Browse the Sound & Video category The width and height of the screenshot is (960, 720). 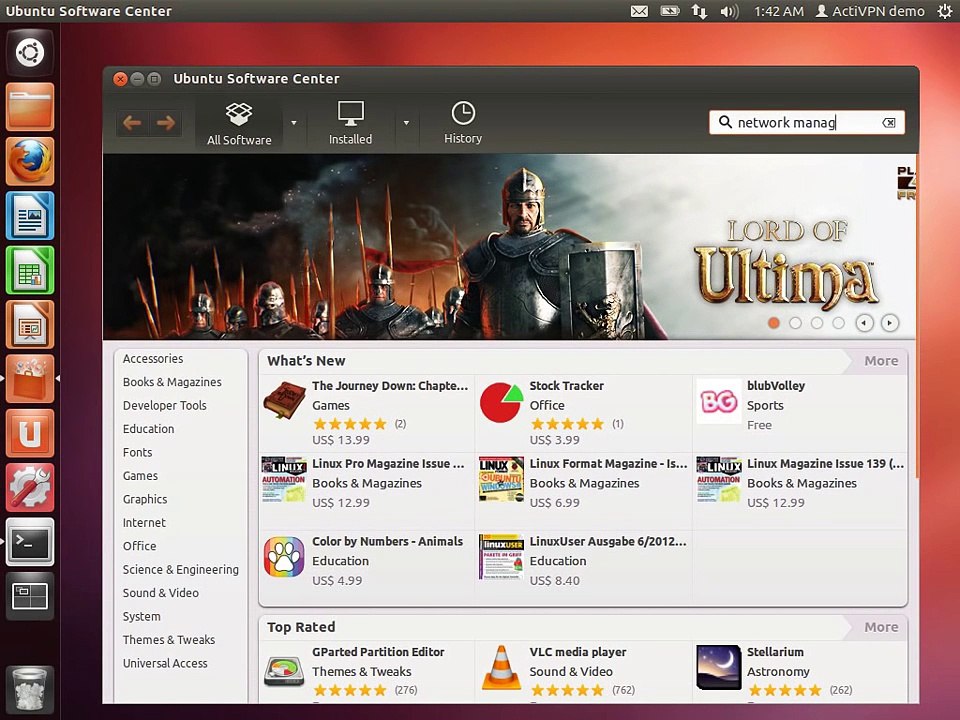(x=160, y=593)
